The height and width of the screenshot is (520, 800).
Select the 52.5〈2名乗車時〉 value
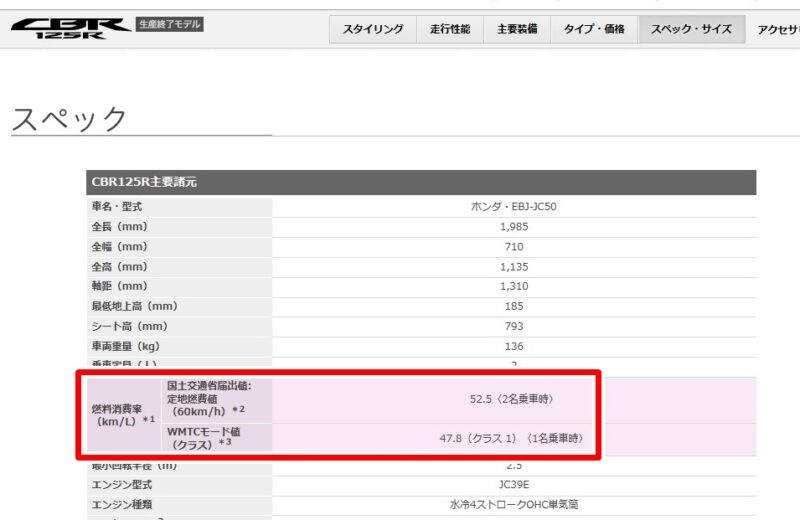(512, 399)
